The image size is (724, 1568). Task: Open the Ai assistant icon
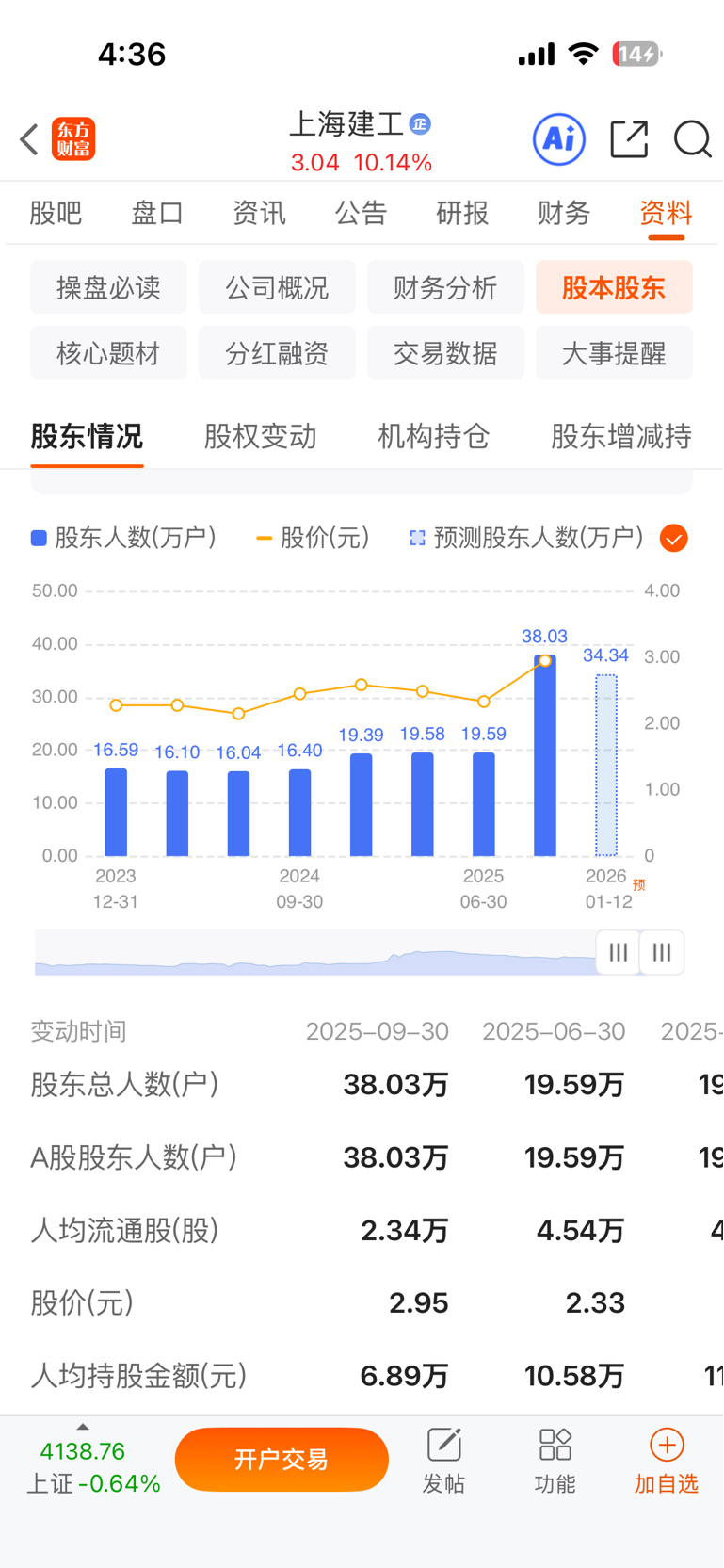(x=559, y=139)
